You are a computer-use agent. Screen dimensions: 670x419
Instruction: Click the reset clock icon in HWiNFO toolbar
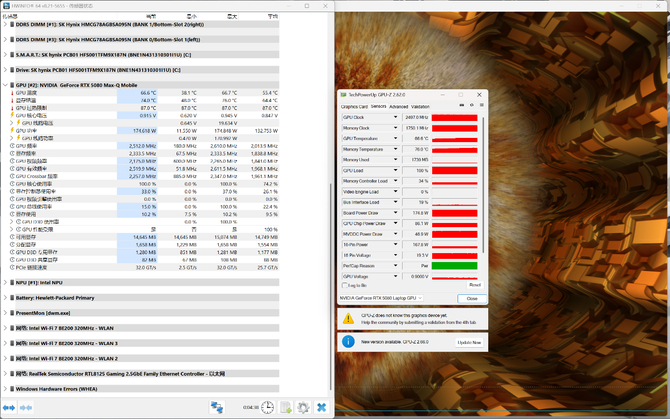click(x=267, y=407)
